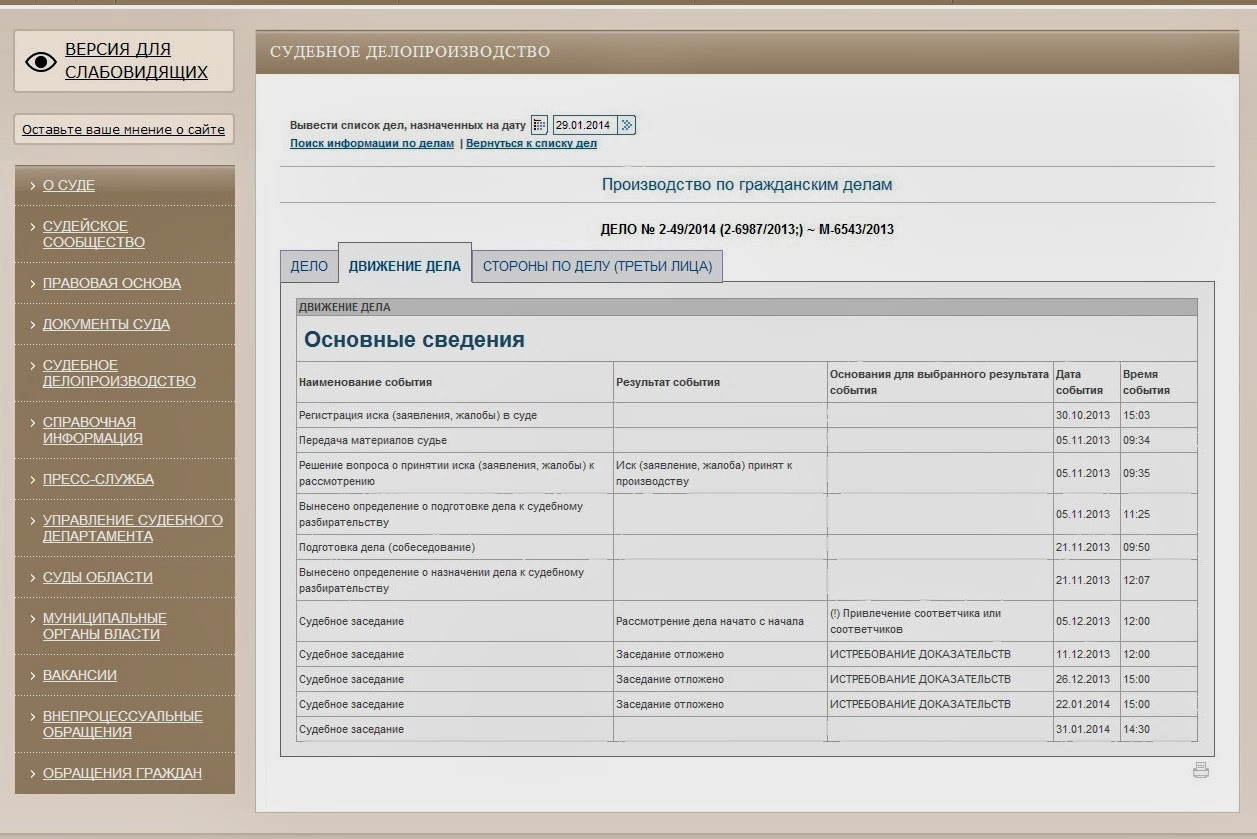Open ДОКУМЕНТЫ СУДА menu item
The height and width of the screenshot is (839, 1257).
coord(106,324)
